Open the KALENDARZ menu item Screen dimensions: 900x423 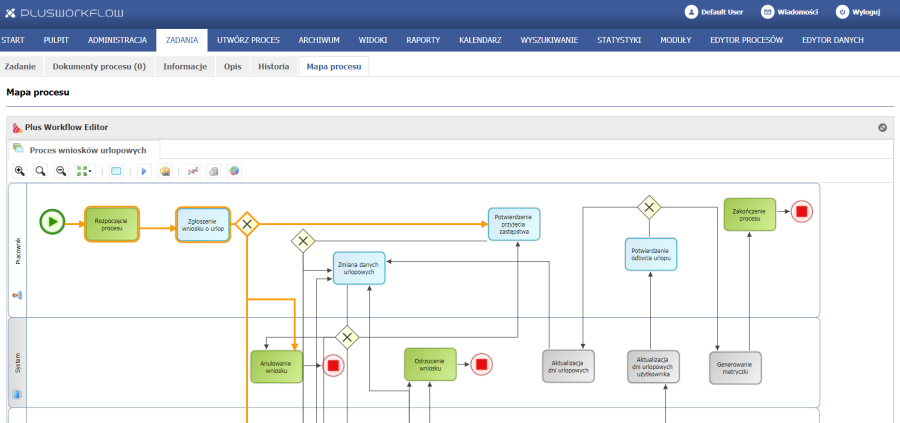(x=480, y=40)
